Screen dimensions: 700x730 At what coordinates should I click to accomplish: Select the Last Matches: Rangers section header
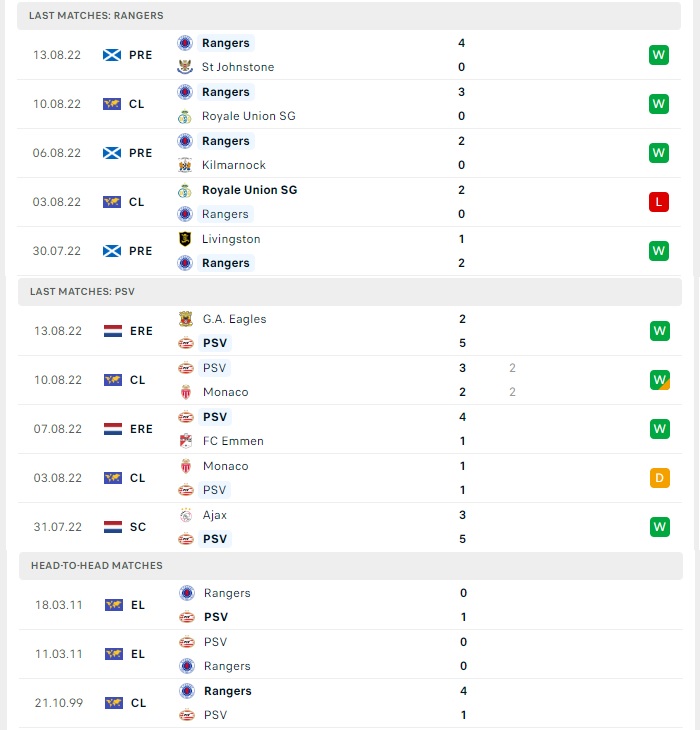pos(349,16)
